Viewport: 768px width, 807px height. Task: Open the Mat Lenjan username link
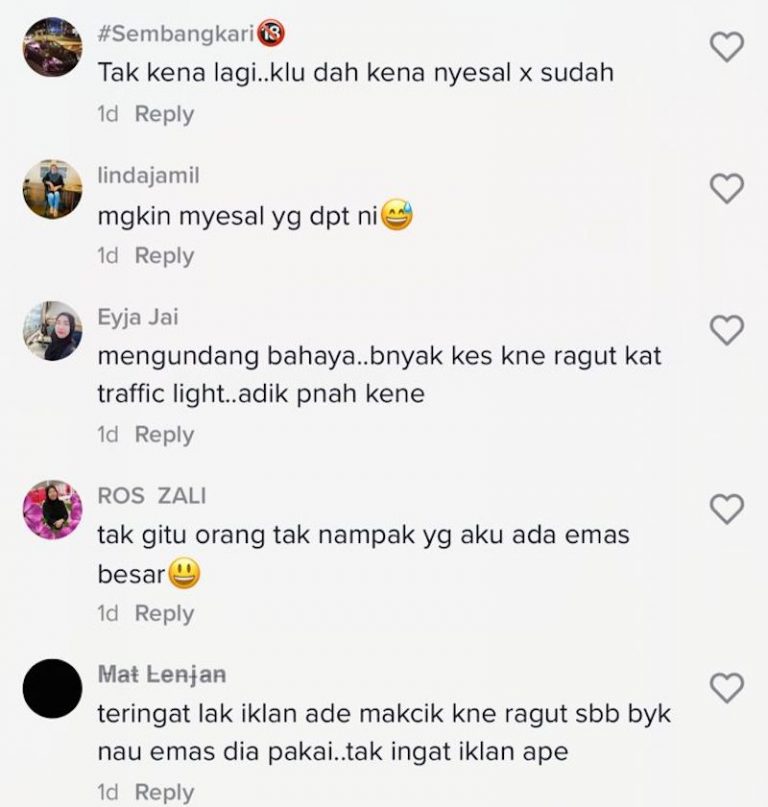(162, 675)
